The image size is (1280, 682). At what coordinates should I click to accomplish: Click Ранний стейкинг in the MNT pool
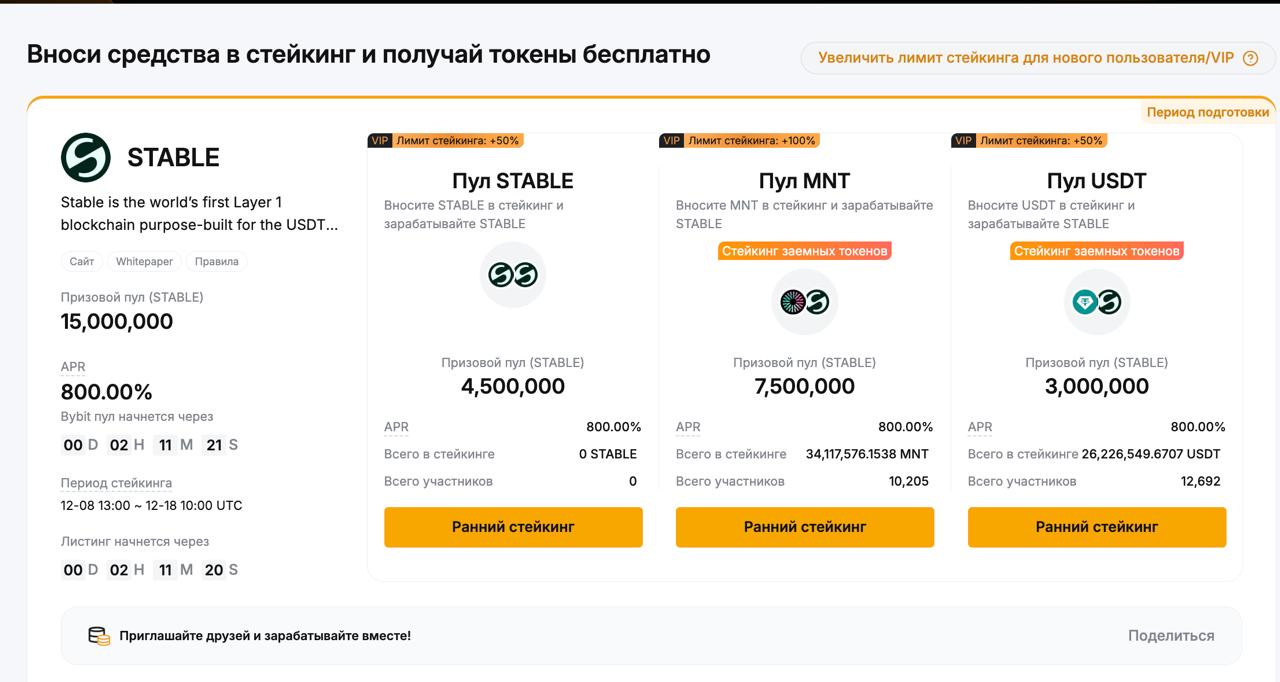804,526
